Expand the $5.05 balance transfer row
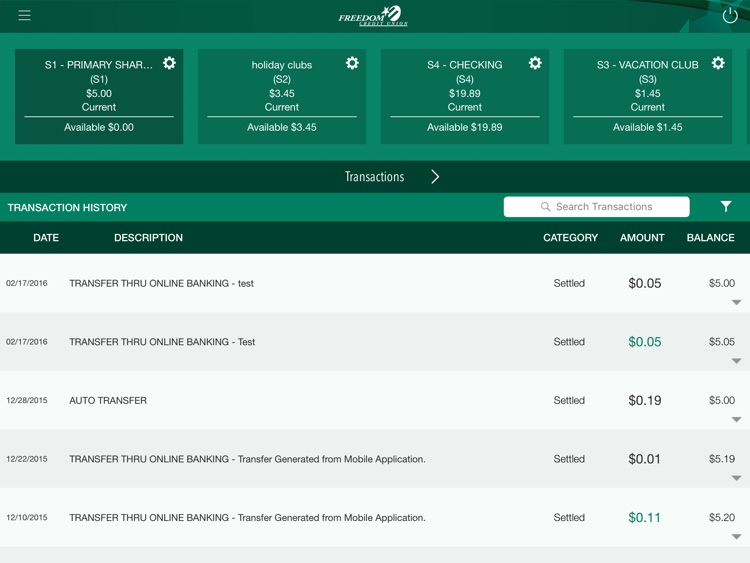The height and width of the screenshot is (563, 750). [x=737, y=361]
